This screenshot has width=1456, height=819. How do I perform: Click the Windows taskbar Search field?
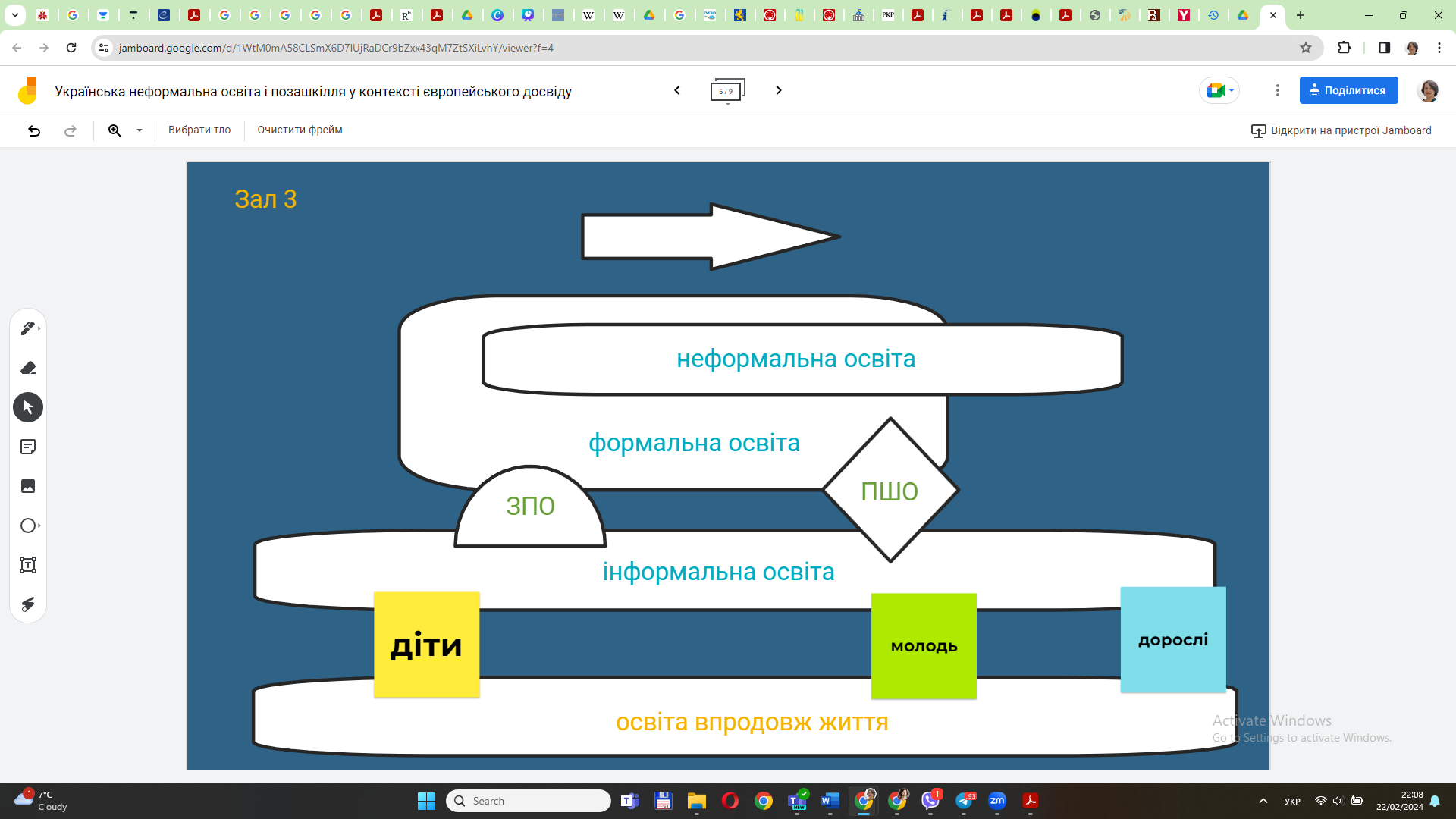point(531,801)
